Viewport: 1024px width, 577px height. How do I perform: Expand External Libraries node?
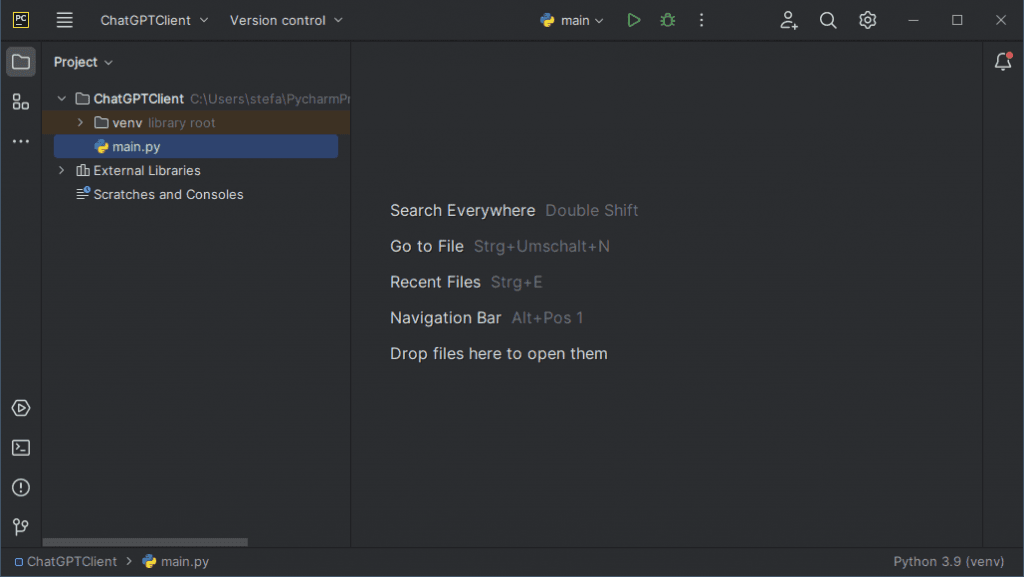(x=62, y=171)
